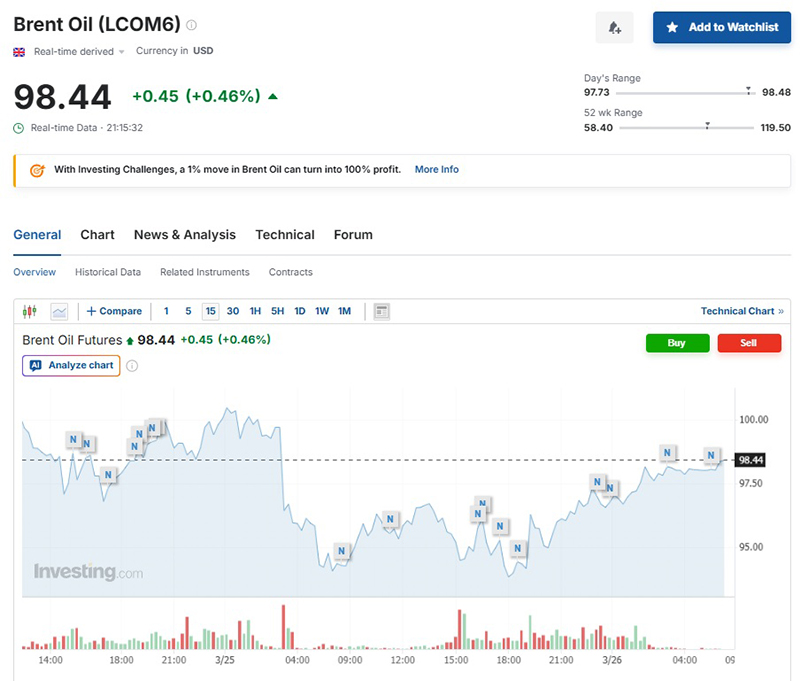This screenshot has height=681, width=800.
Task: Switch to the area chart type icon
Action: tap(59, 311)
